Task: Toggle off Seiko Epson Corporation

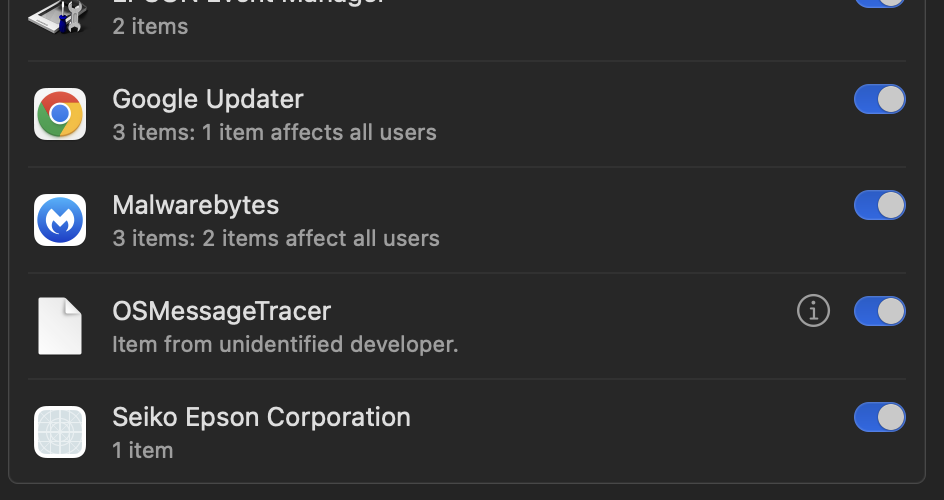Action: pos(879,417)
